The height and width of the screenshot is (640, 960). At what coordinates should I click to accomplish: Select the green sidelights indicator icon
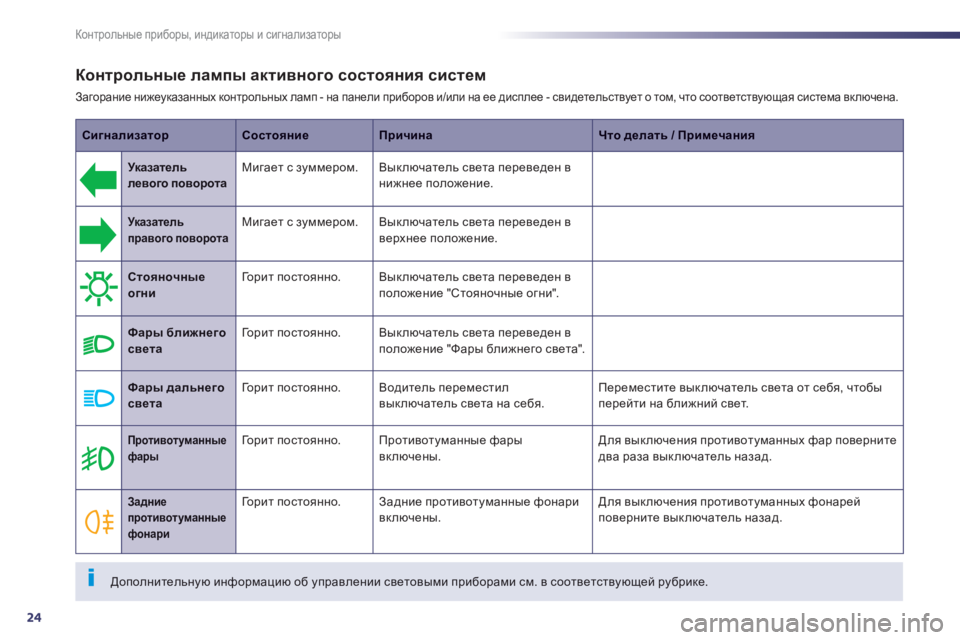99,289
